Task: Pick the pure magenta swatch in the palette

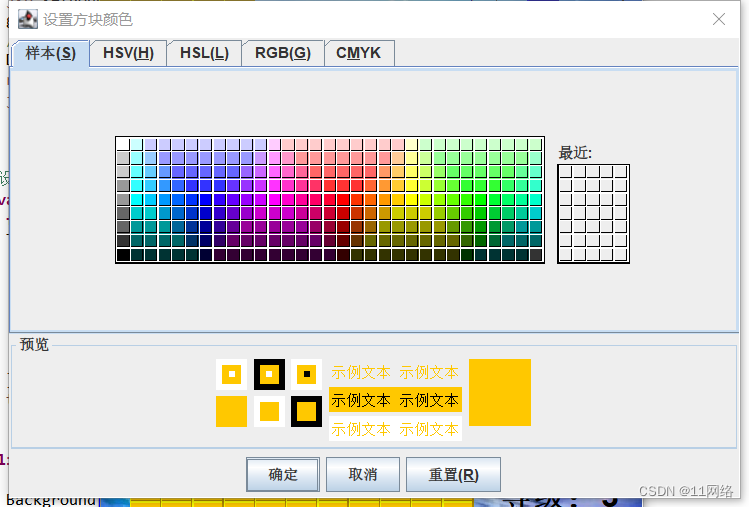Action: click(275, 199)
